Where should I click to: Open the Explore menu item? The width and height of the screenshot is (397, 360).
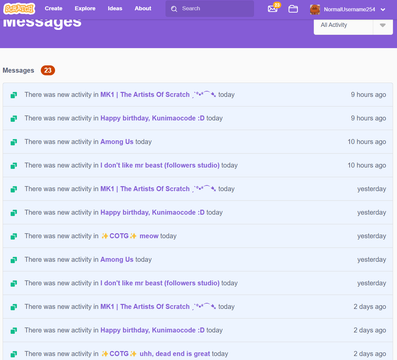[x=85, y=8]
